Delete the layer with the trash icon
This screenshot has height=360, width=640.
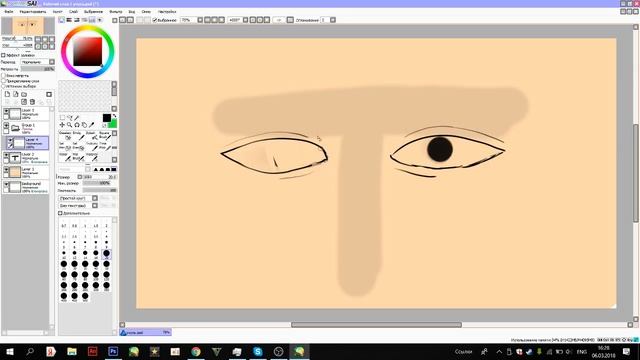coord(32,102)
